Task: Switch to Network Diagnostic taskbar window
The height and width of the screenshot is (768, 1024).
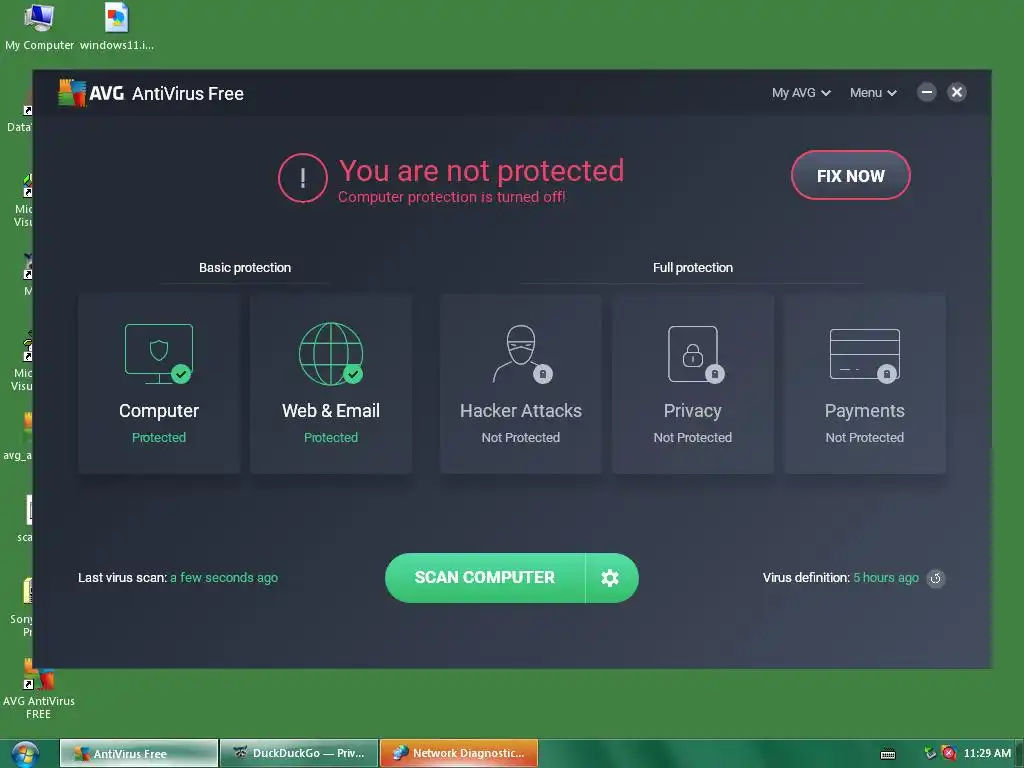Action: click(459, 754)
